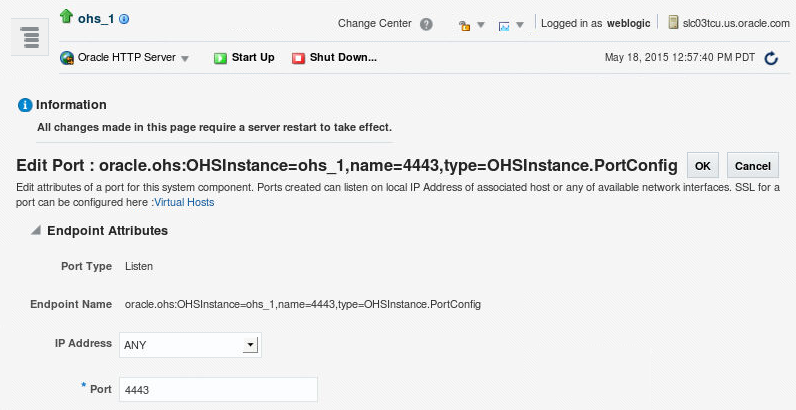Click OK to save port

(703, 165)
